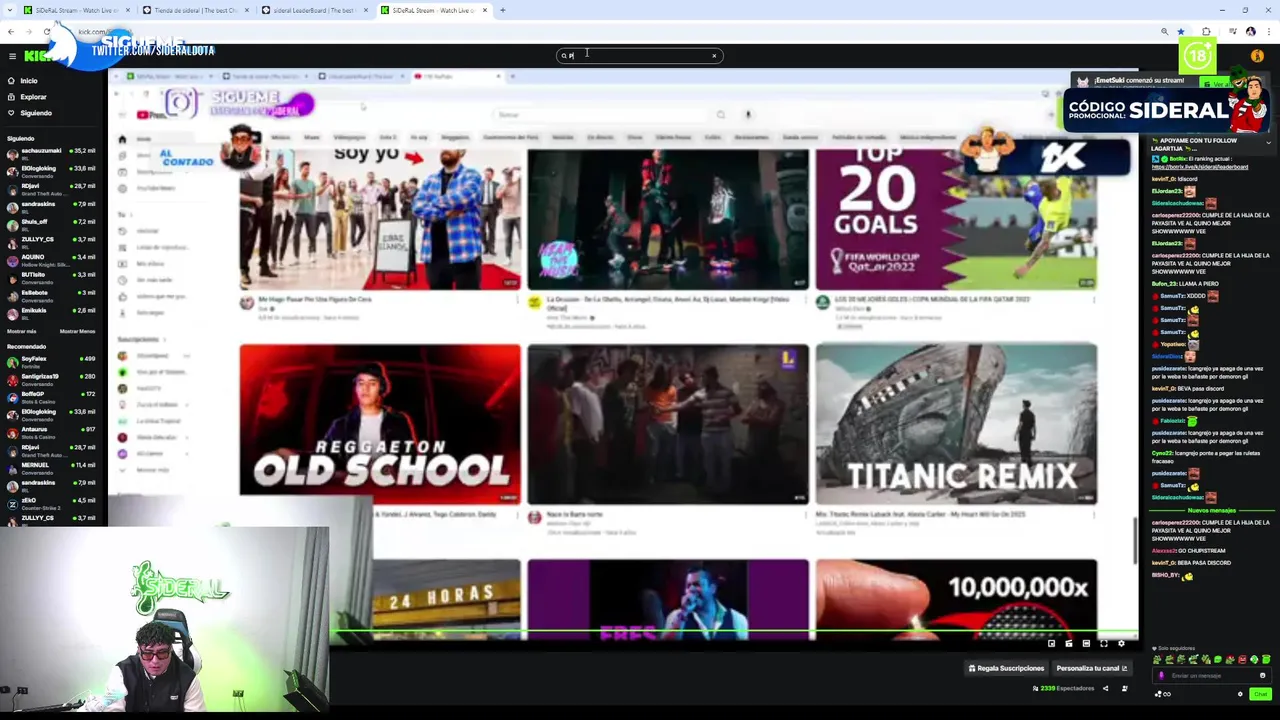Open zEkO recommended channel
1280x720 pixels.
click(x=52, y=502)
